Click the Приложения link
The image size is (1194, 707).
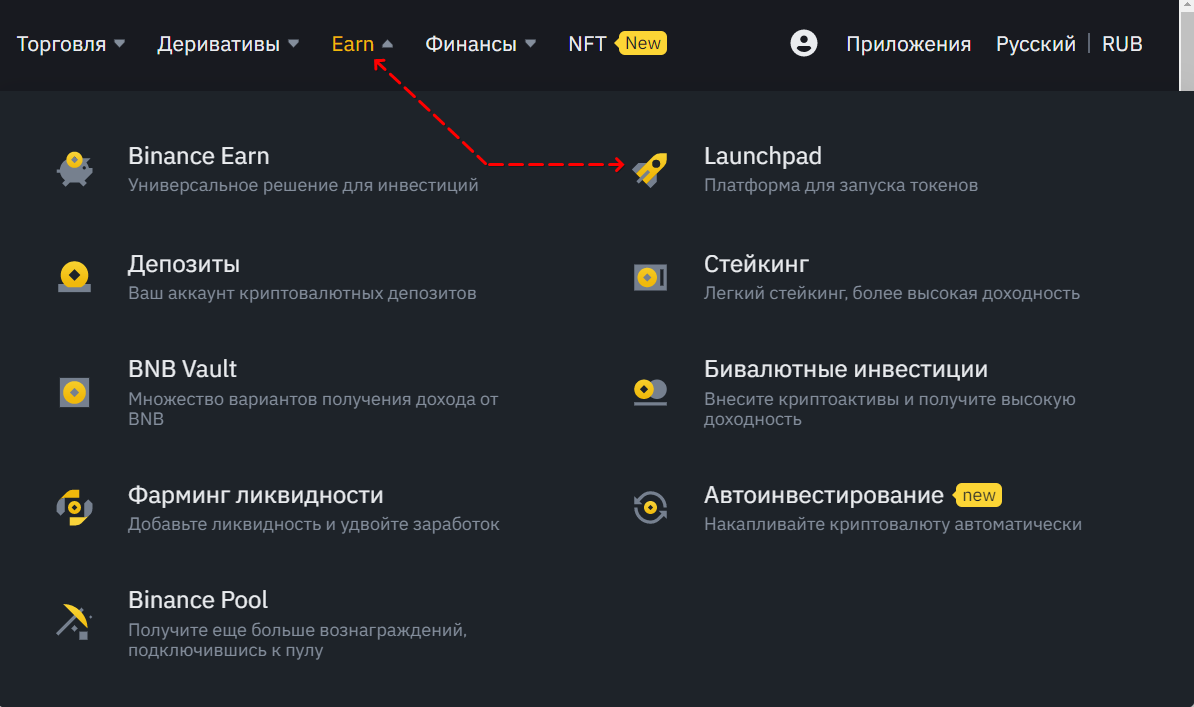(x=908, y=44)
